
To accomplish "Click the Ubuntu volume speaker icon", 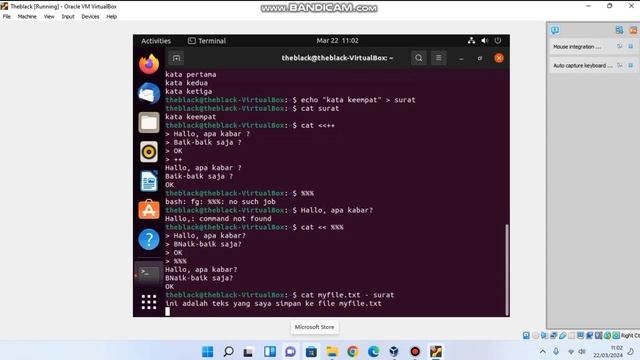I will 484,40.
